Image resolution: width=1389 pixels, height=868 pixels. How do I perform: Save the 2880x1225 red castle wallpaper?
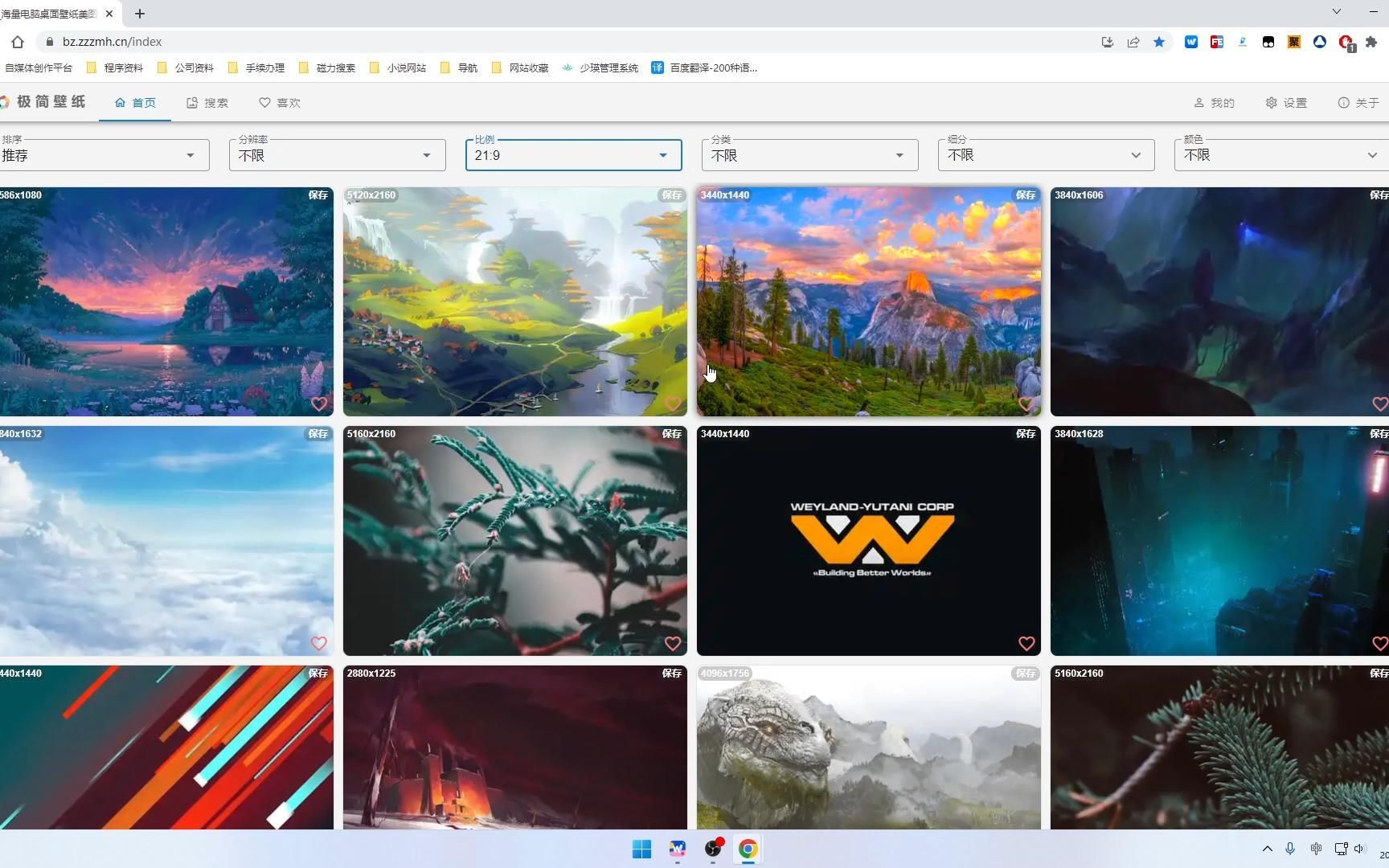(x=672, y=674)
